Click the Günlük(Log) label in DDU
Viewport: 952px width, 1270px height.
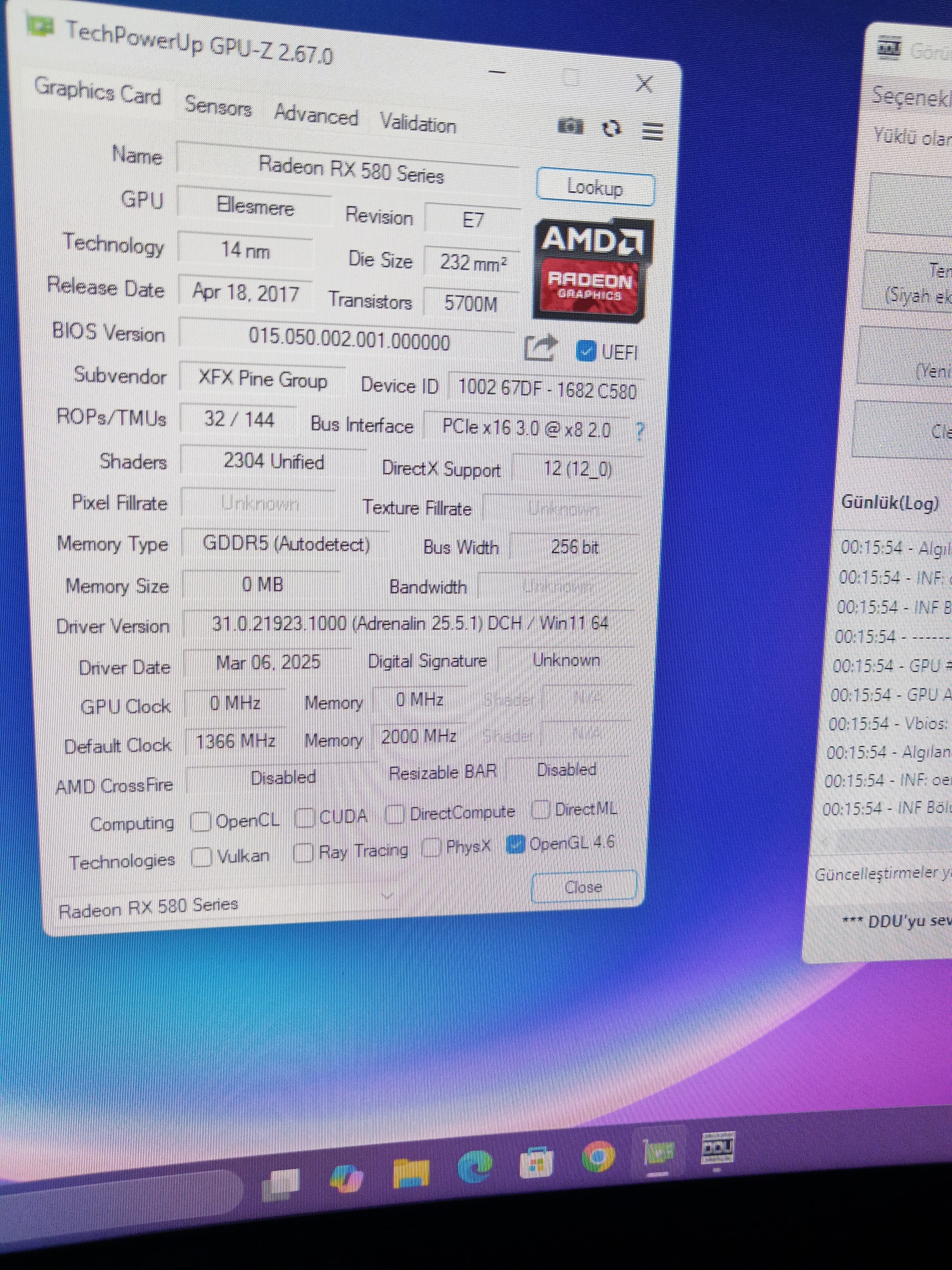click(890, 502)
